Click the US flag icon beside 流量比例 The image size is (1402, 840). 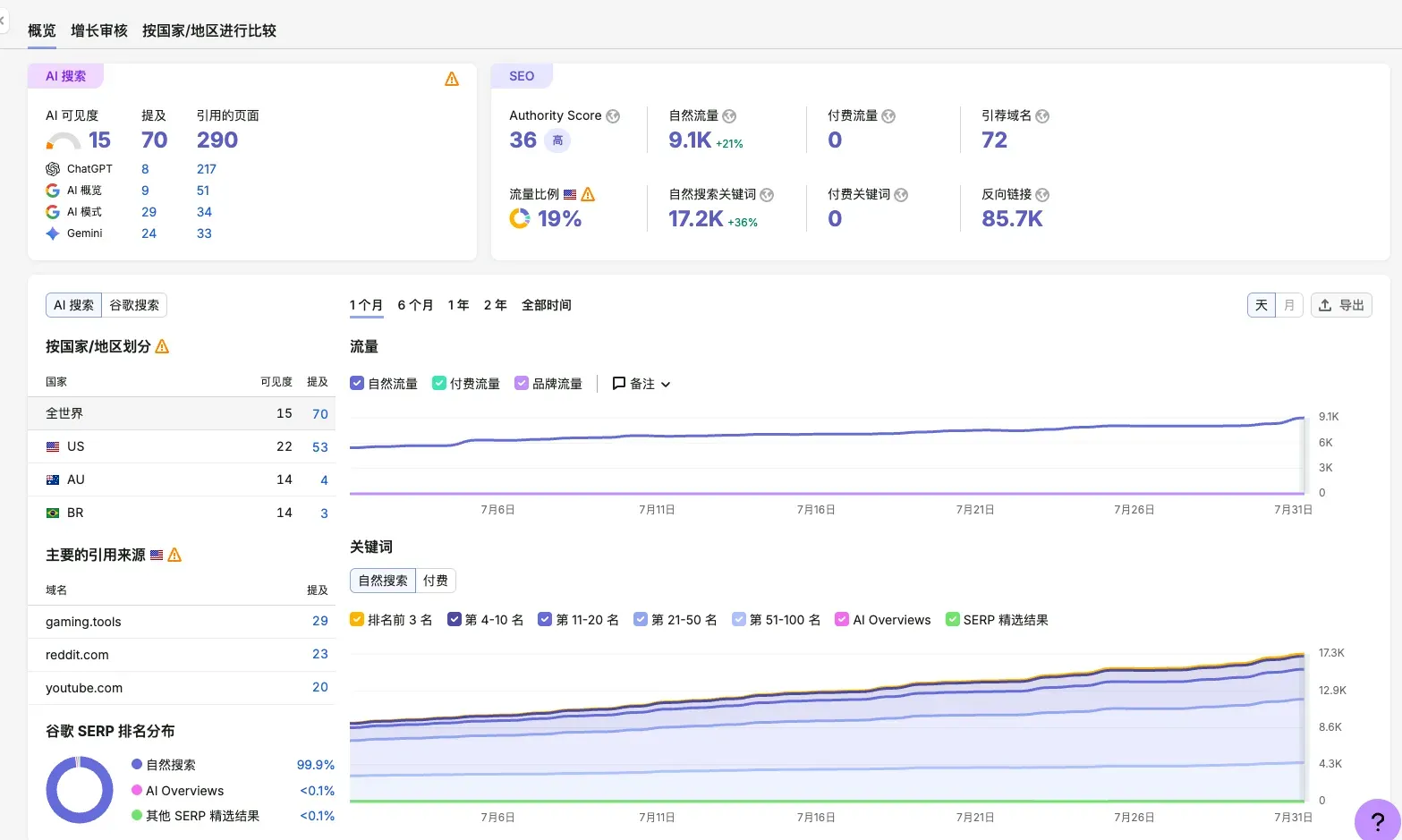(570, 195)
